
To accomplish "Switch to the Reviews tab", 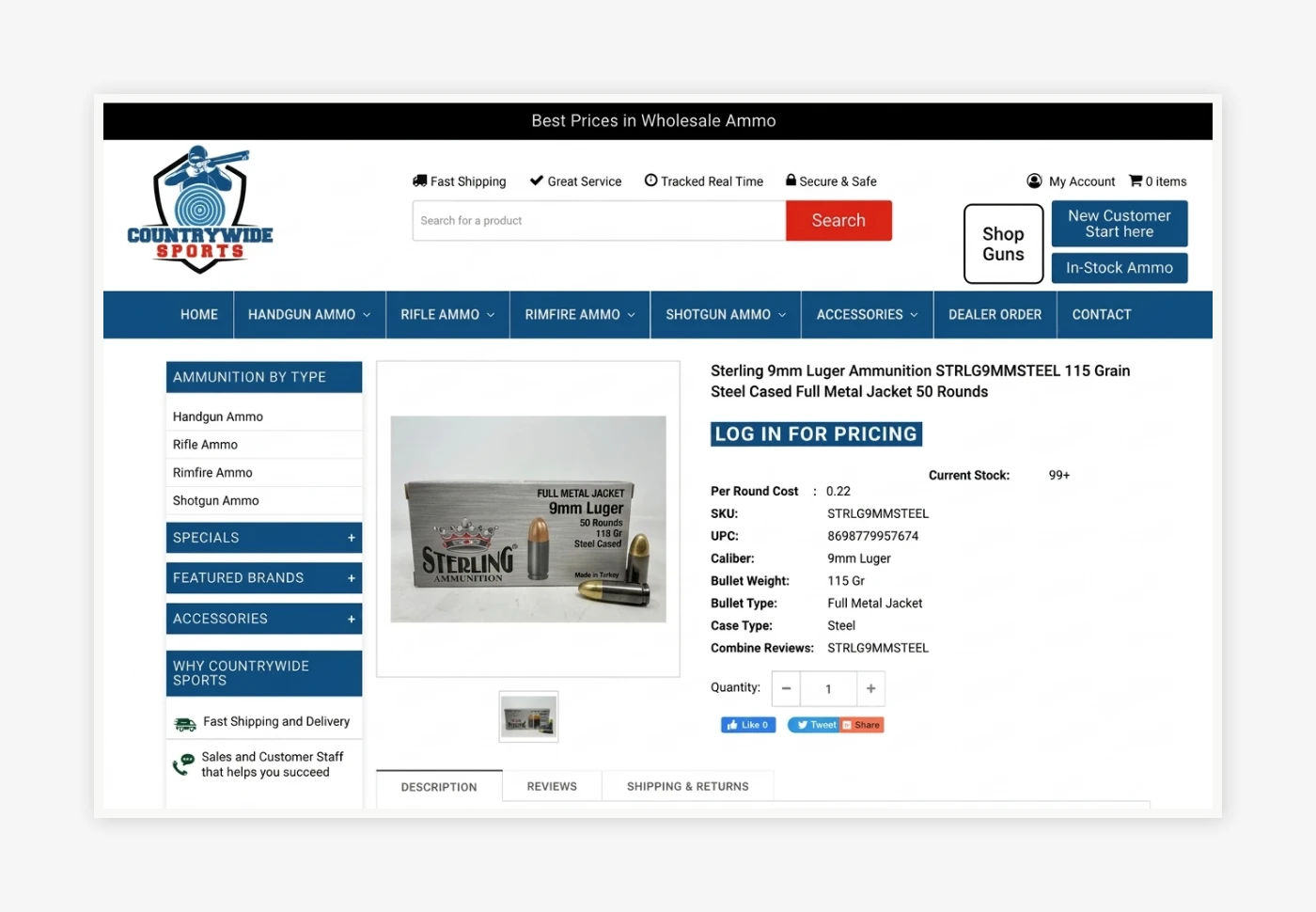I will pos(552,786).
